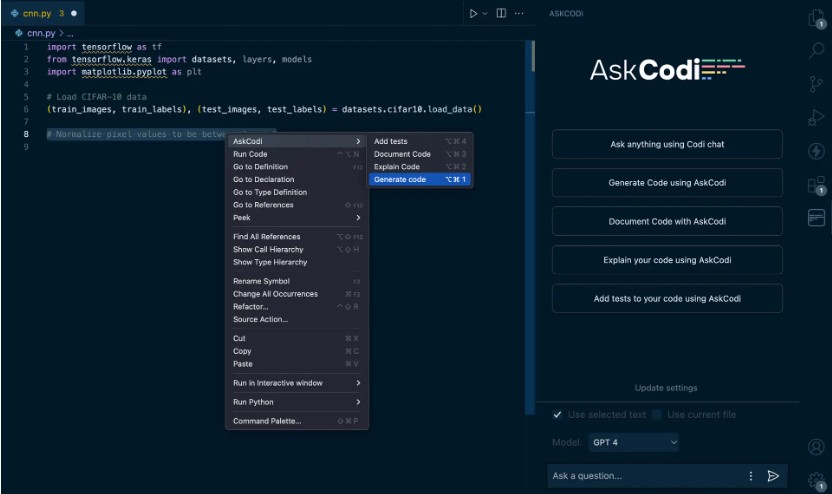Uncheck the Use selected text checkbox
This screenshot has height=494, width=832.
(558, 414)
